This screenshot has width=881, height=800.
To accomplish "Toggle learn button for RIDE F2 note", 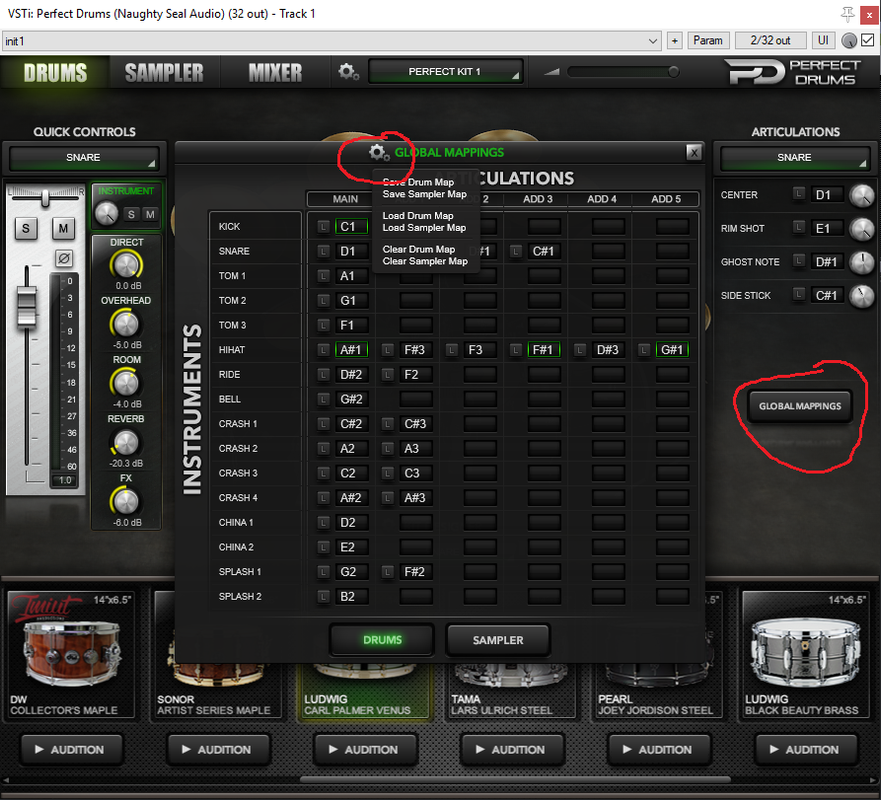I will point(388,375).
